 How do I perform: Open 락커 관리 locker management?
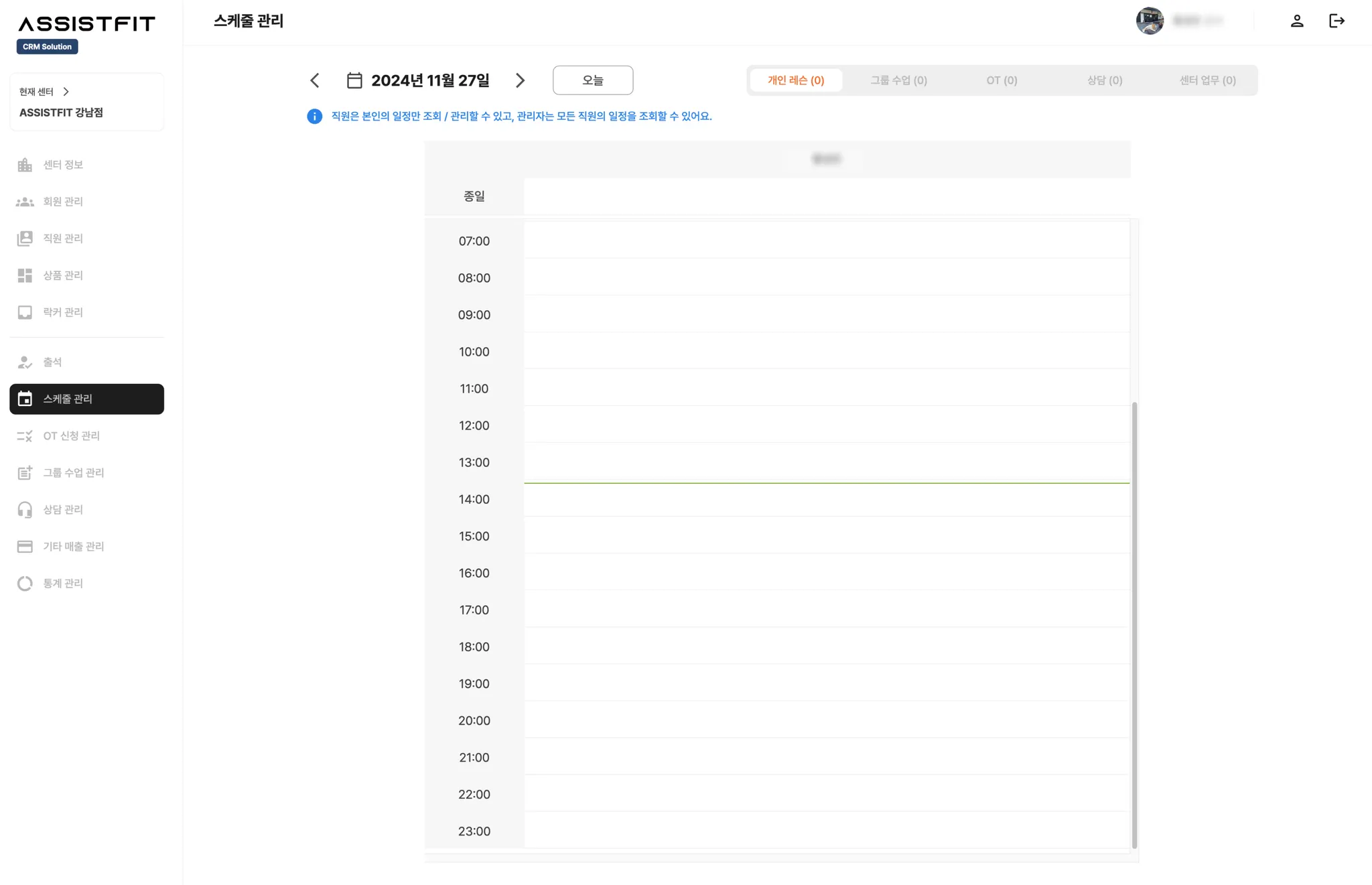(x=62, y=312)
